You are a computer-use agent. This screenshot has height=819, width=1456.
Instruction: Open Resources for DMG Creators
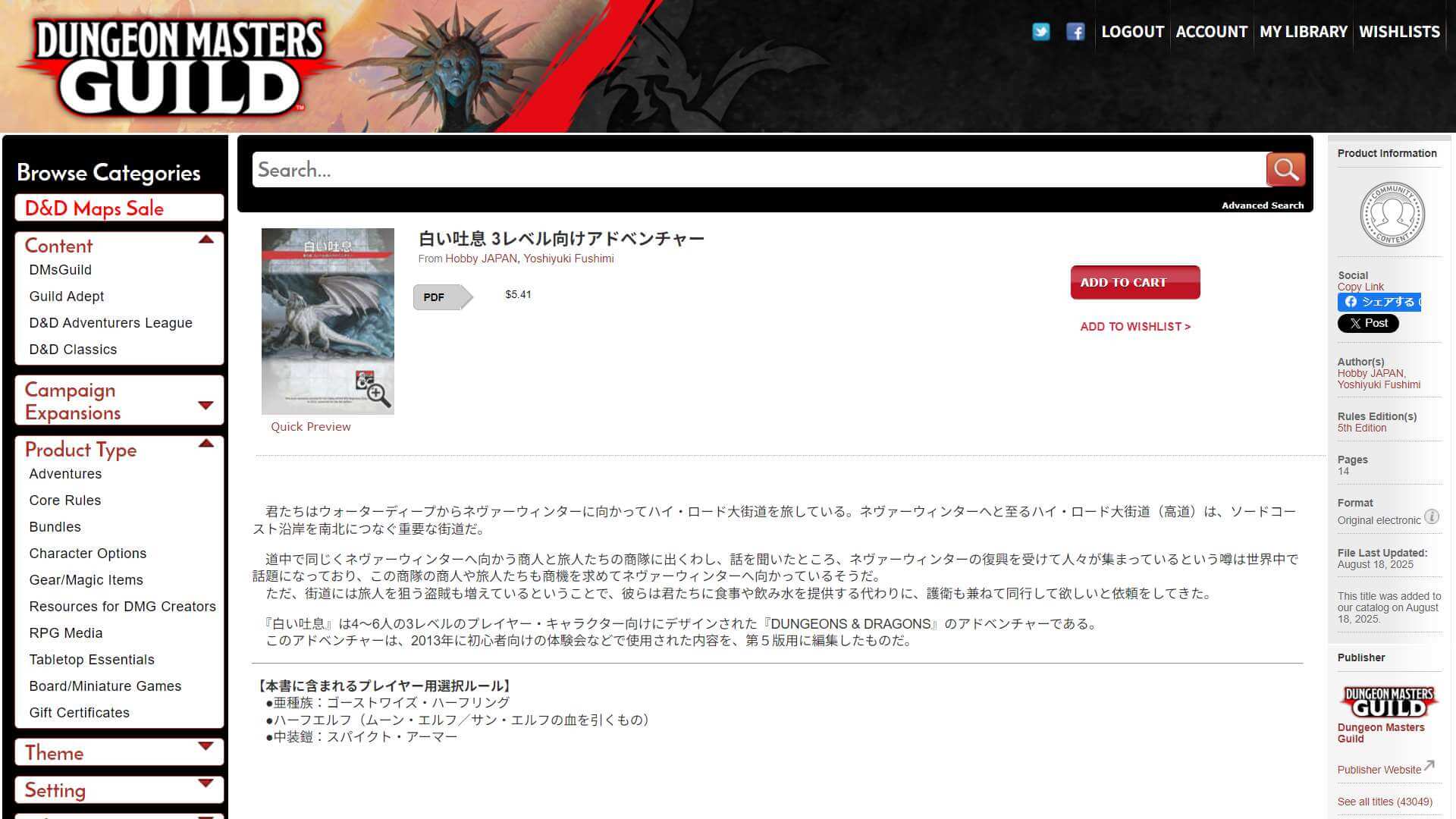pos(122,607)
